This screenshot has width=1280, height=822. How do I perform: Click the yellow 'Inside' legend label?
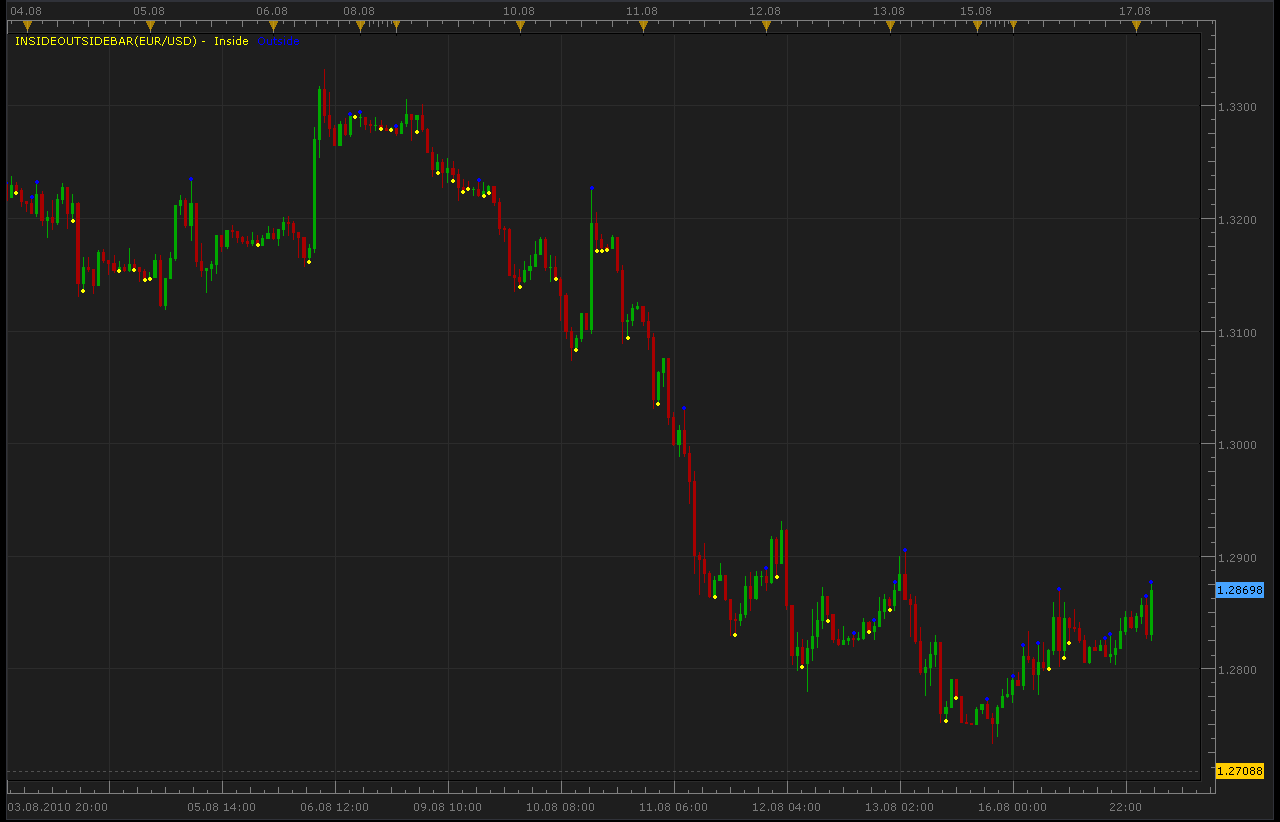coord(231,41)
